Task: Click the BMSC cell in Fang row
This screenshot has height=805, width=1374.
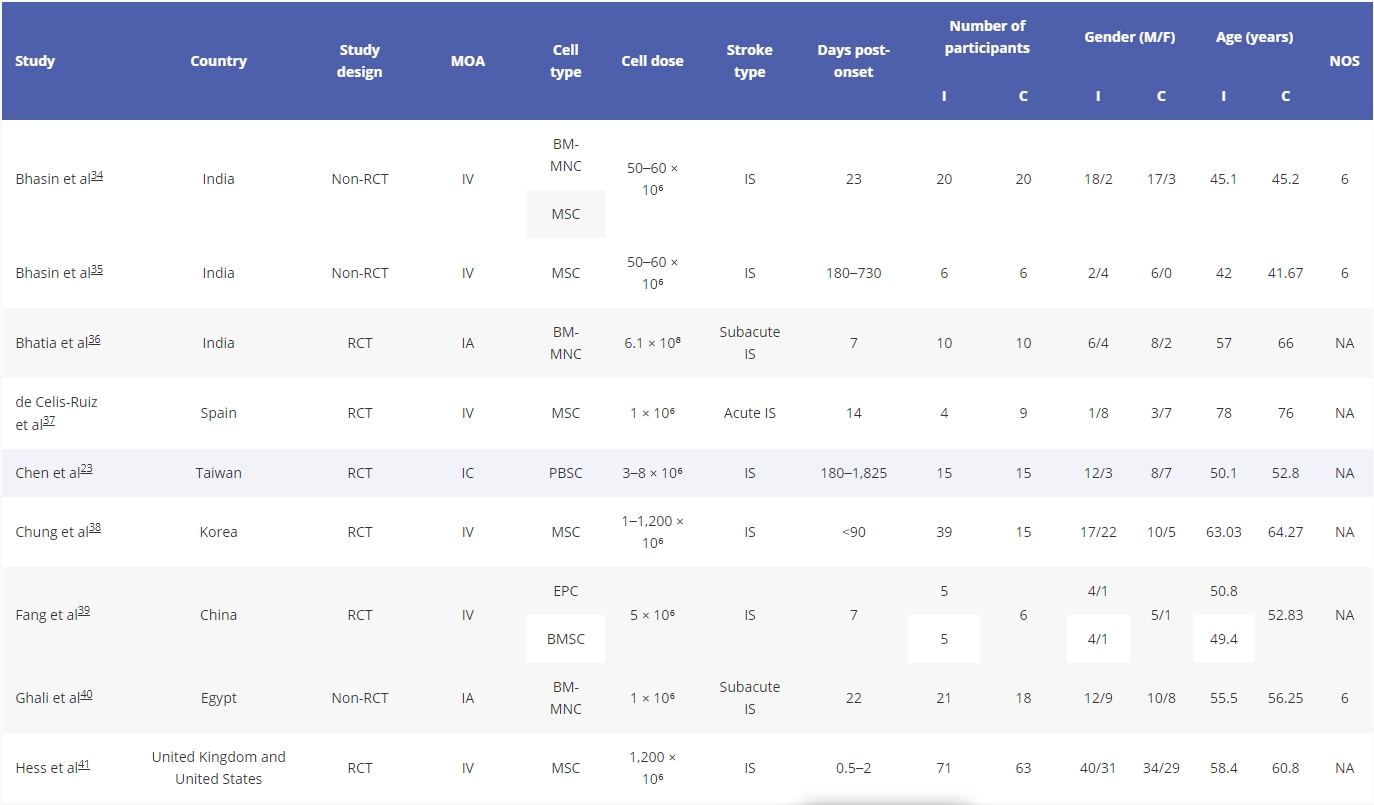Action: [565, 639]
